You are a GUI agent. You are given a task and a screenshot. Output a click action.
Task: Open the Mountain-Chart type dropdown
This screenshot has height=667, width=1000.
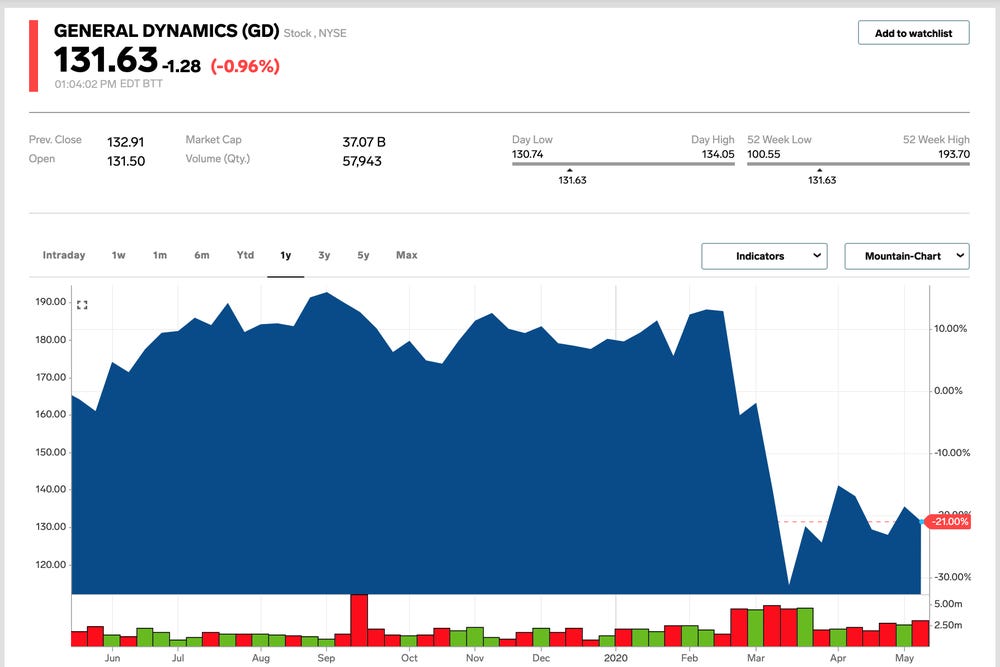click(907, 256)
